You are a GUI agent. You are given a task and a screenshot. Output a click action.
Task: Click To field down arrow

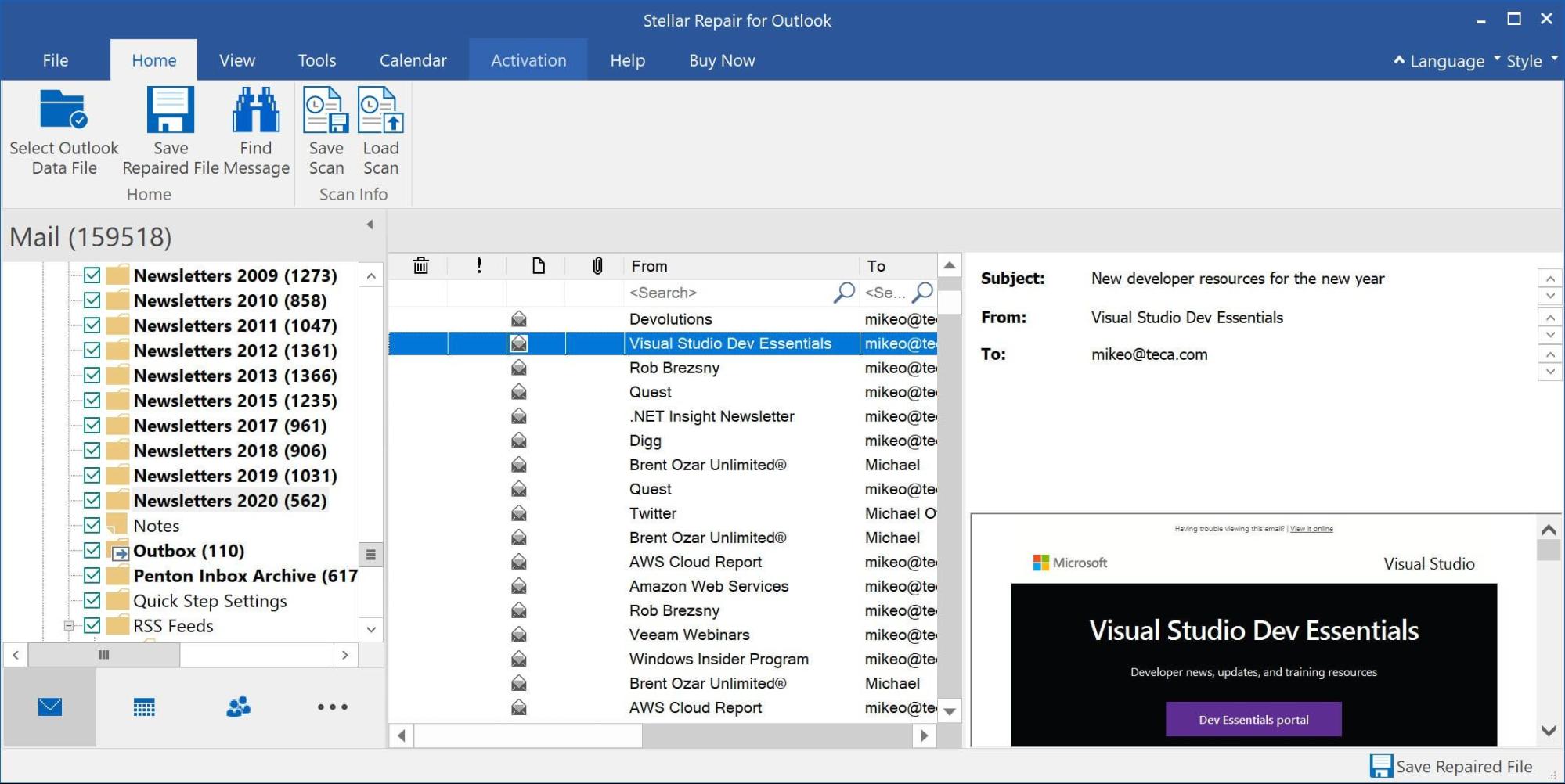point(1550,372)
